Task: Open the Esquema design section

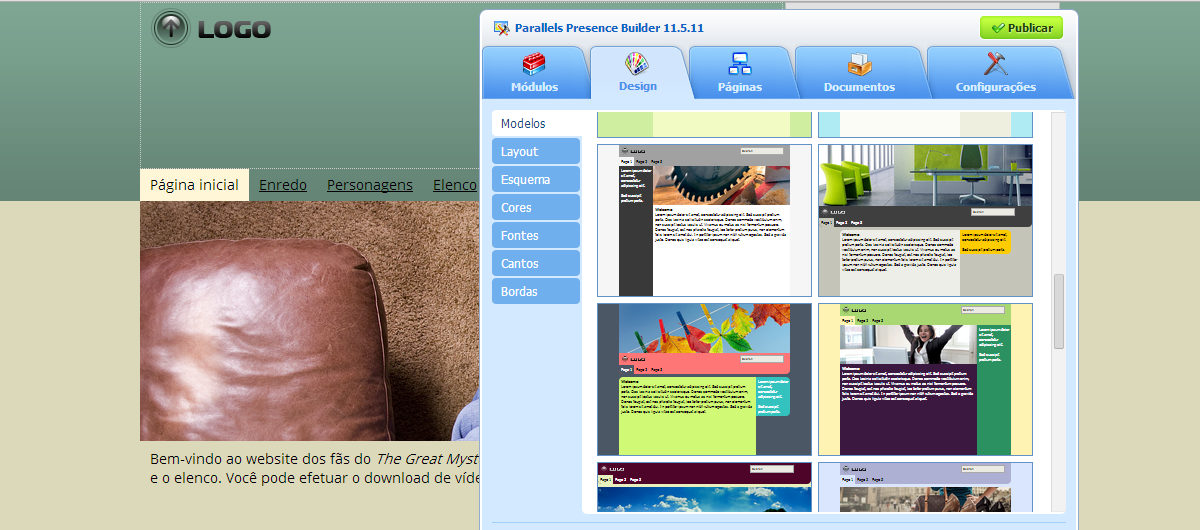Action: [536, 180]
